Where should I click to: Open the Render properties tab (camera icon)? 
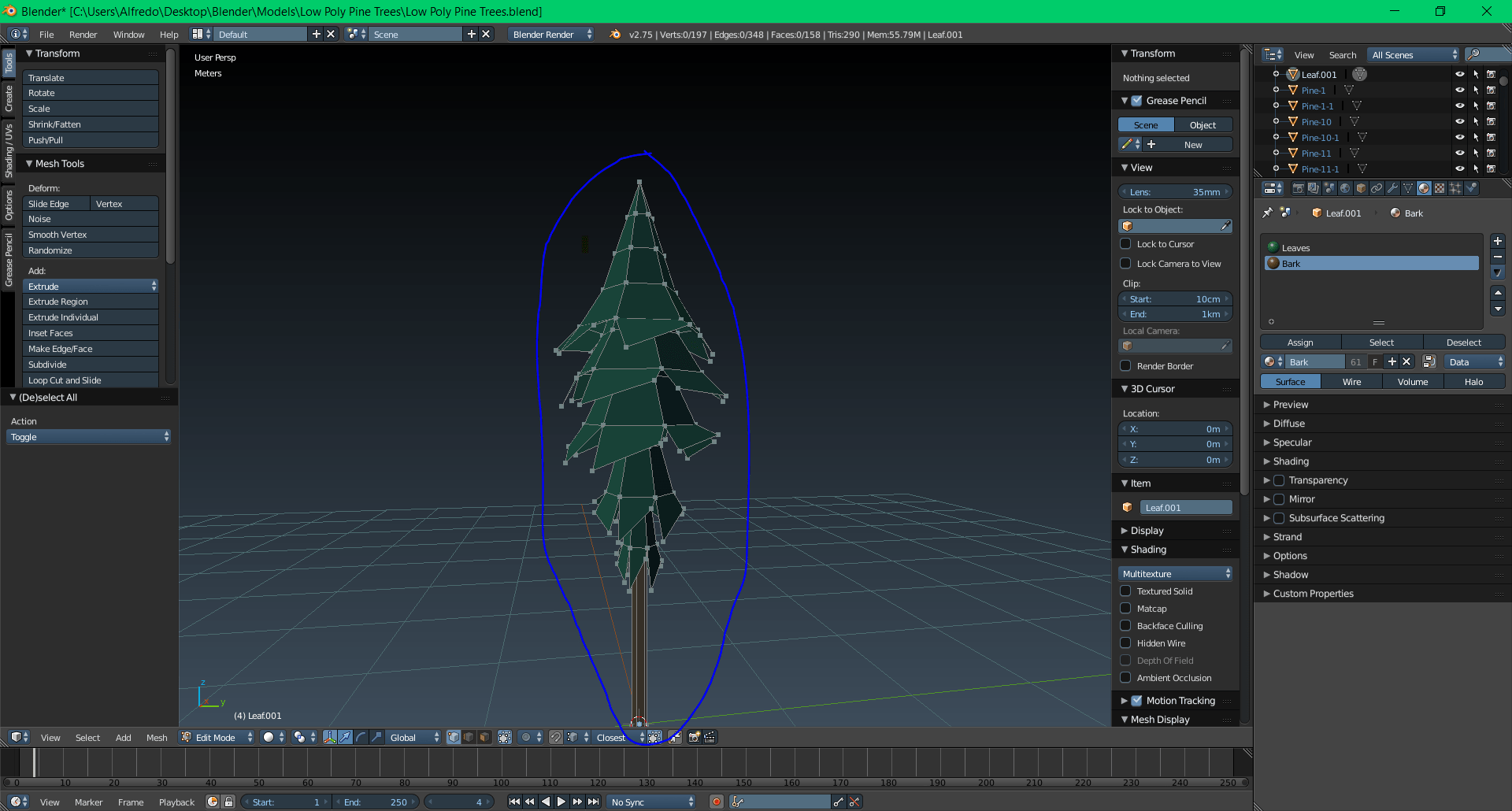[1298, 188]
